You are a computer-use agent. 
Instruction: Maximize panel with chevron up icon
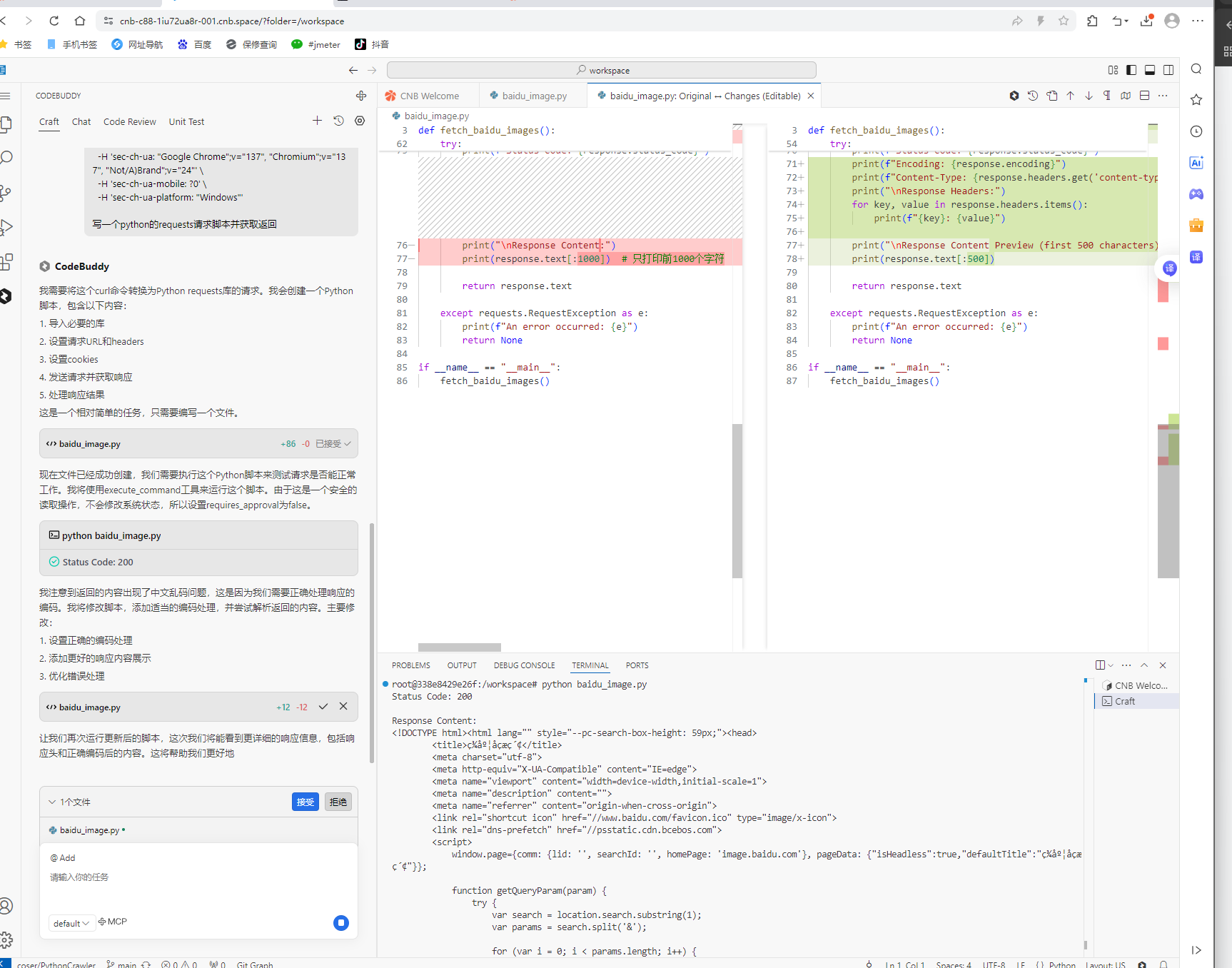tap(1144, 665)
